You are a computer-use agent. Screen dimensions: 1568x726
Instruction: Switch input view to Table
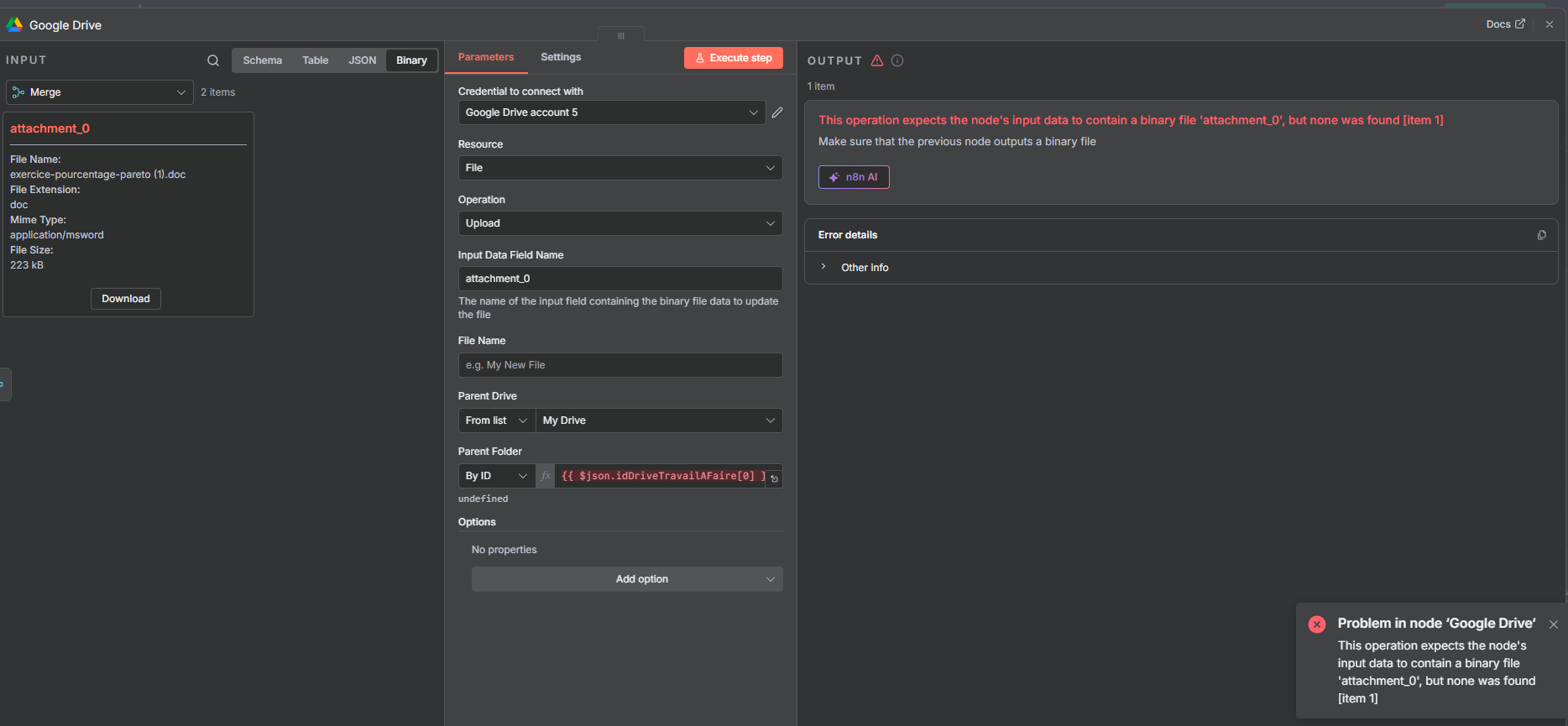pos(315,60)
